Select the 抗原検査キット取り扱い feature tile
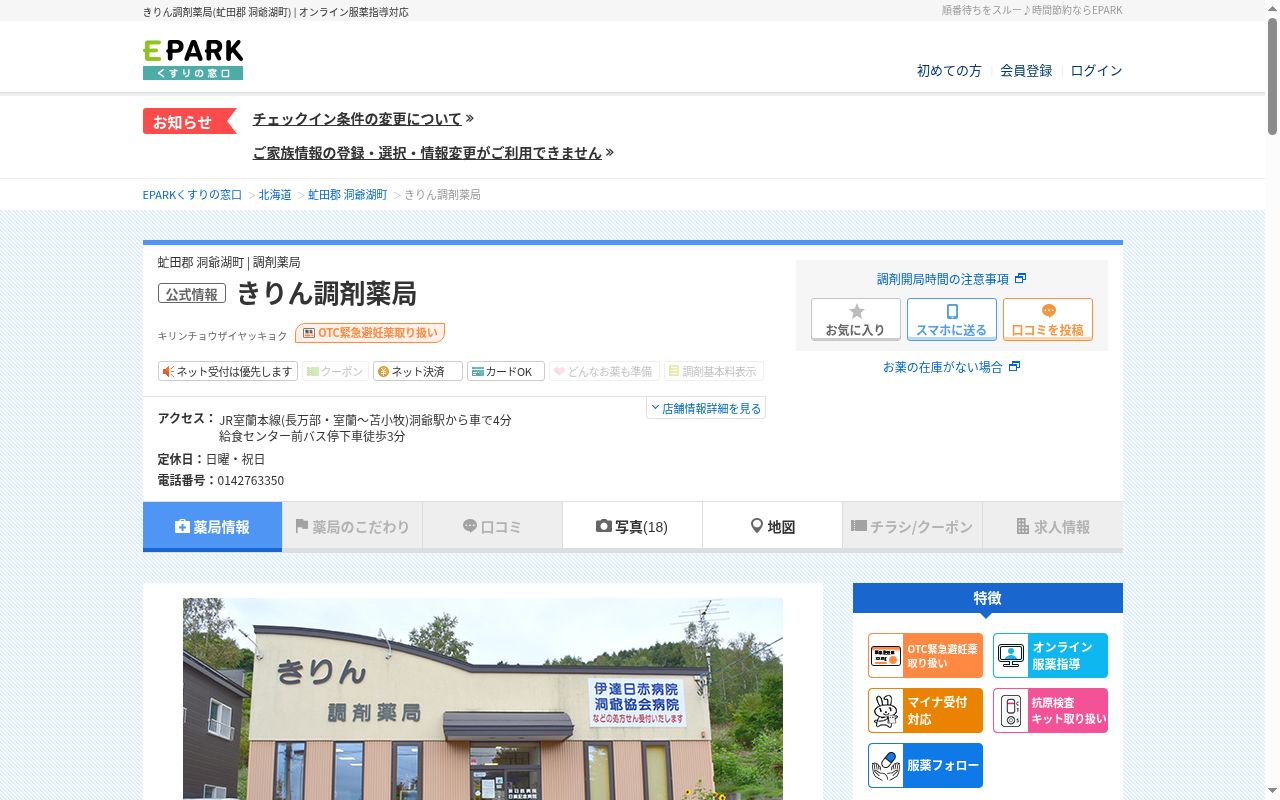Image resolution: width=1280 pixels, height=800 pixels. (x=1050, y=711)
